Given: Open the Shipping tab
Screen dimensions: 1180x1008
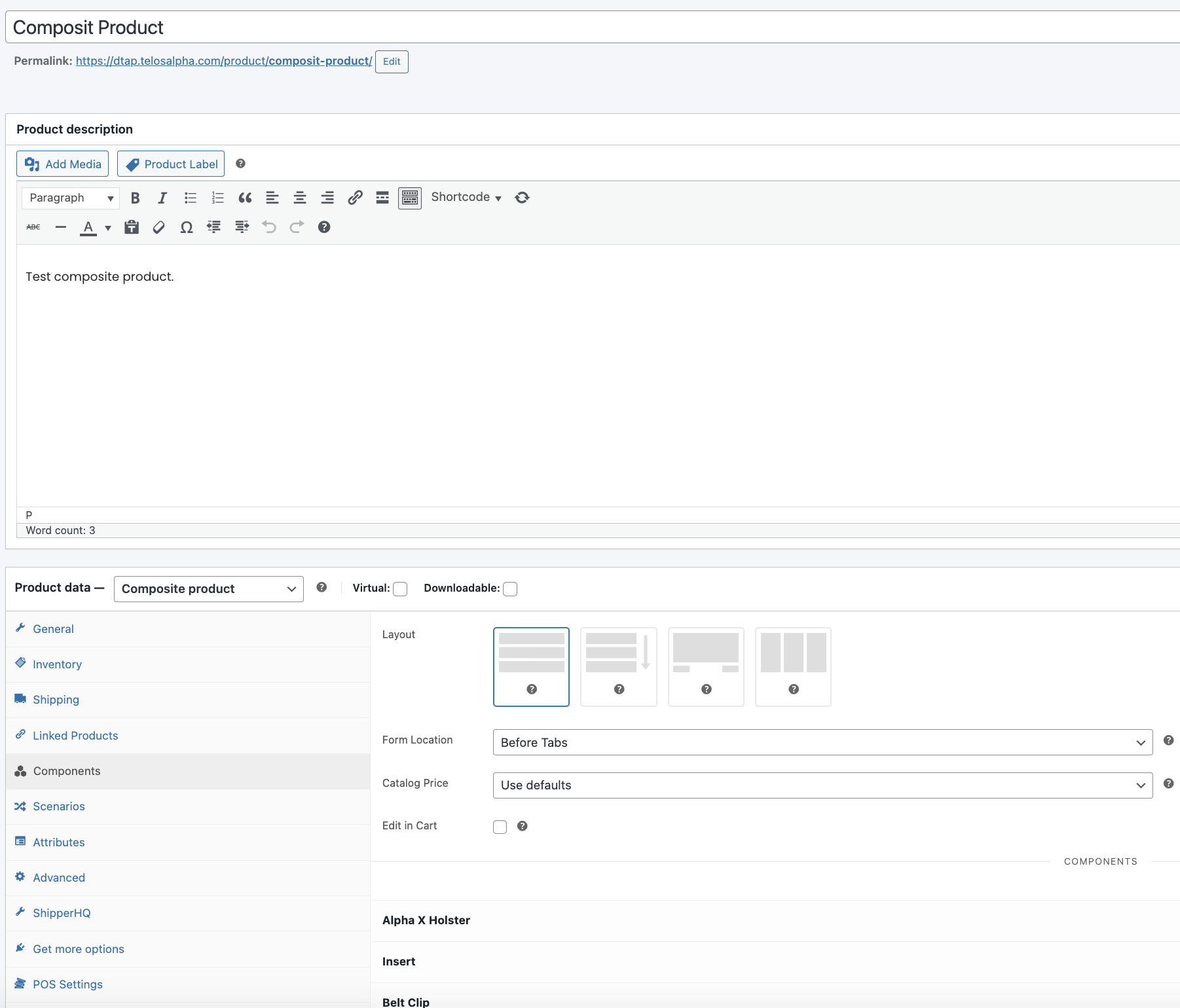Looking at the screenshot, I should pyautogui.click(x=188, y=700).
